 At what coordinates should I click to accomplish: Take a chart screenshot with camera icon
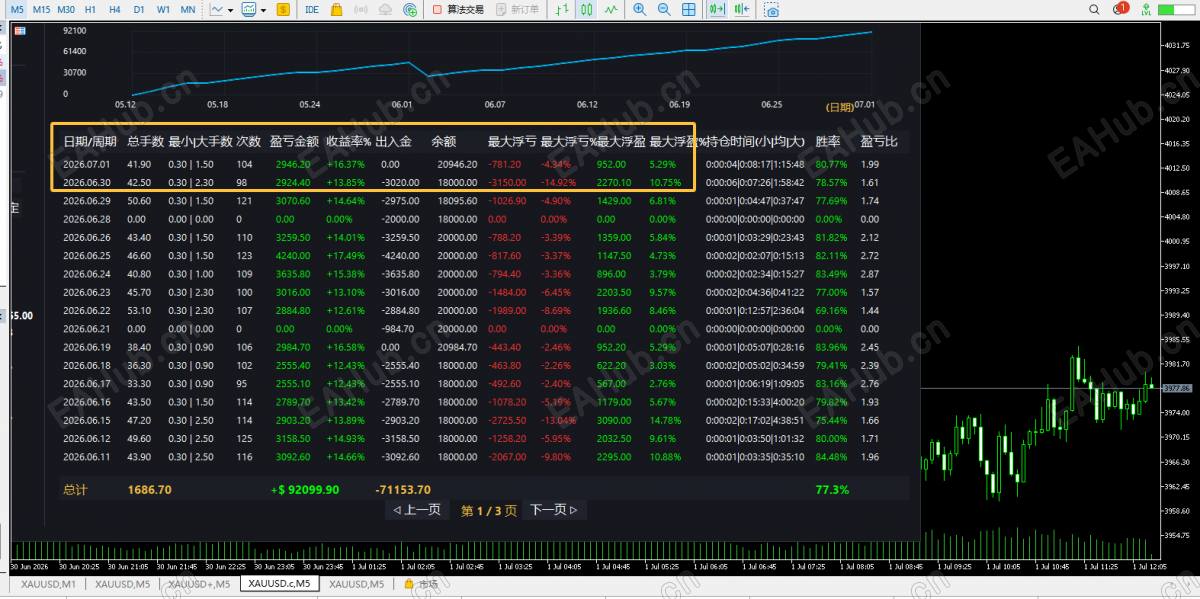tap(771, 9)
